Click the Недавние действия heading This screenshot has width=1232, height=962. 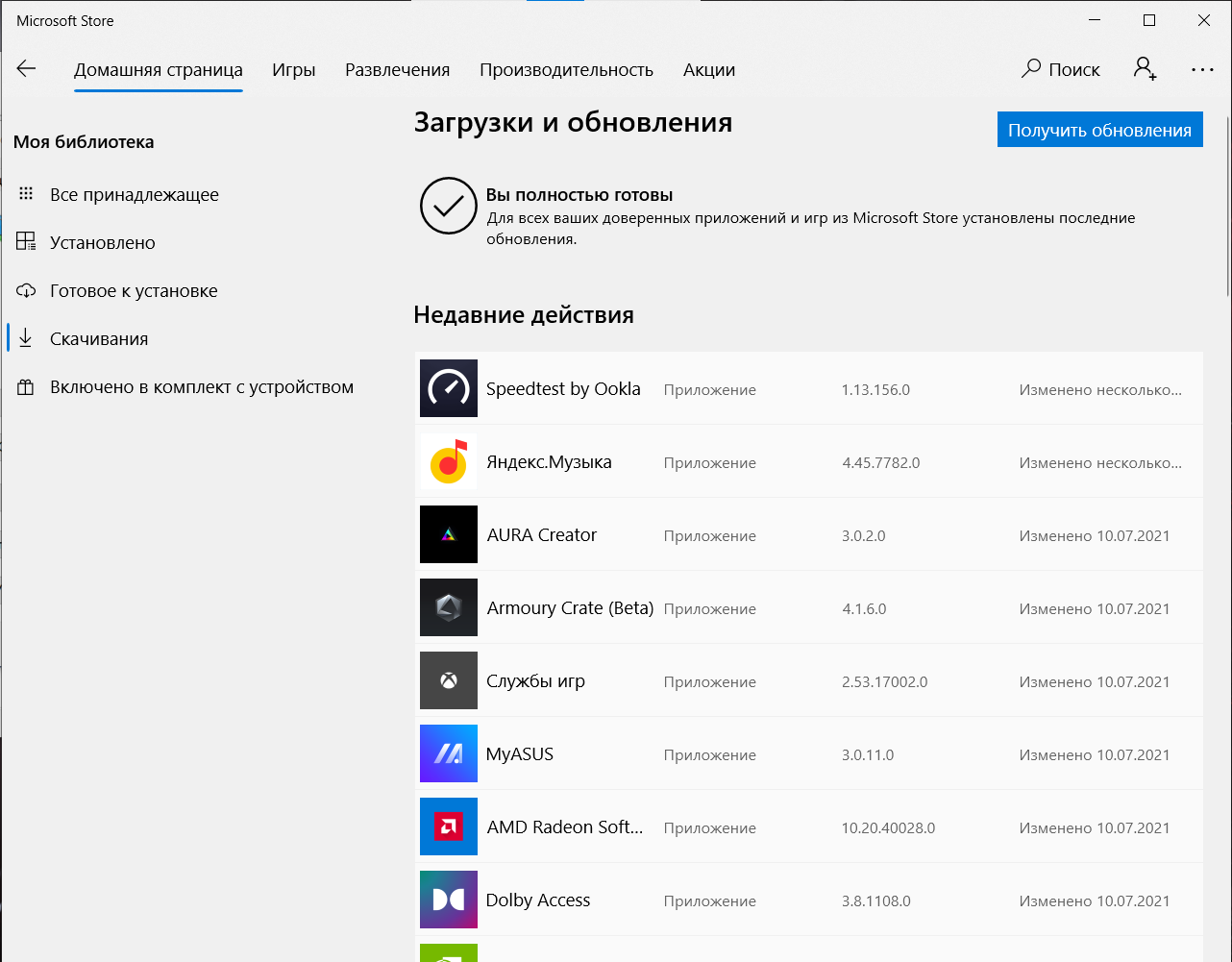pyautogui.click(x=524, y=315)
